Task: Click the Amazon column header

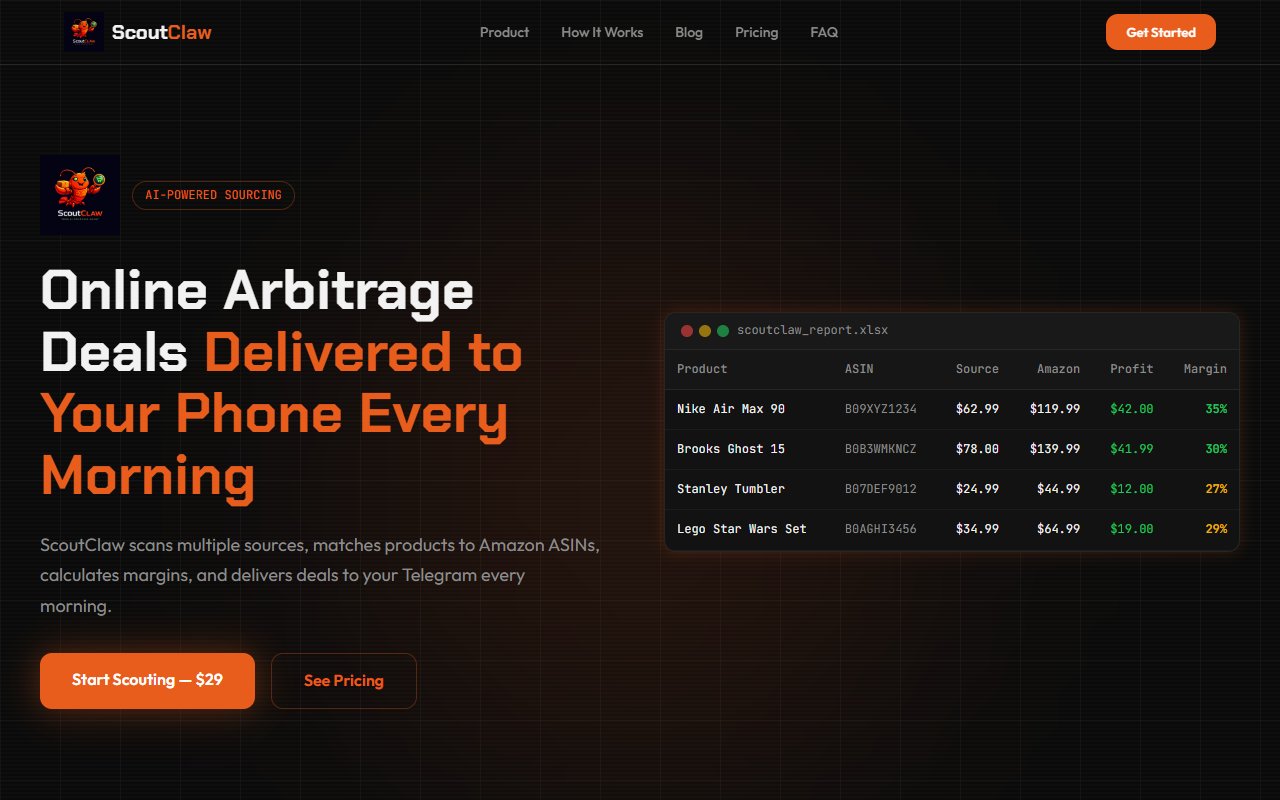Action: pos(1058,369)
